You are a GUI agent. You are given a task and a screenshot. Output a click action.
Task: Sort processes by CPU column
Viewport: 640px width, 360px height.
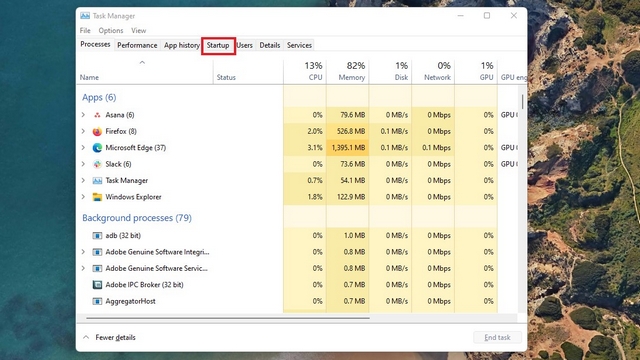pos(305,71)
